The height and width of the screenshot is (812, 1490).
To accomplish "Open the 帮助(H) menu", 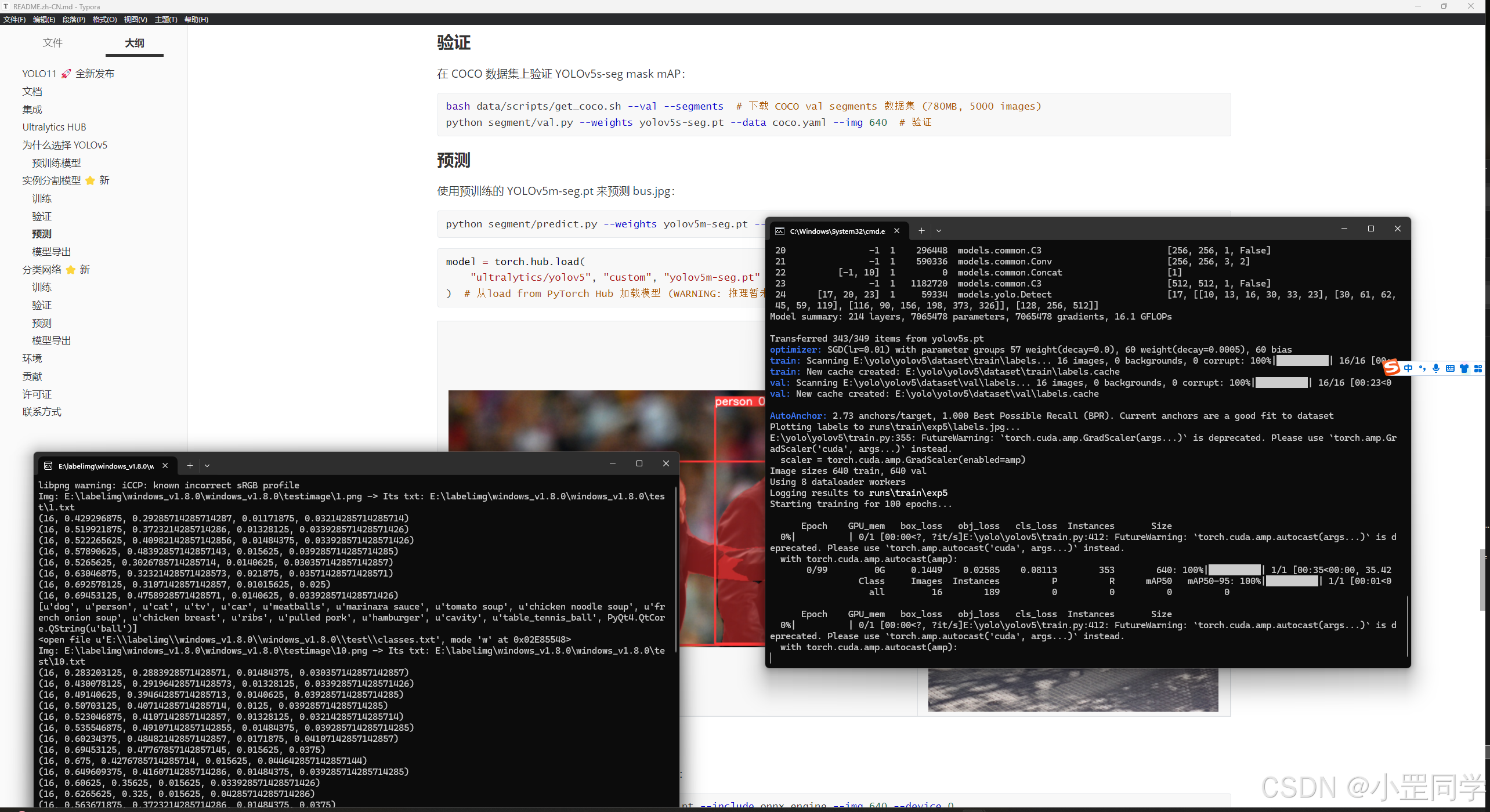I will [x=196, y=19].
